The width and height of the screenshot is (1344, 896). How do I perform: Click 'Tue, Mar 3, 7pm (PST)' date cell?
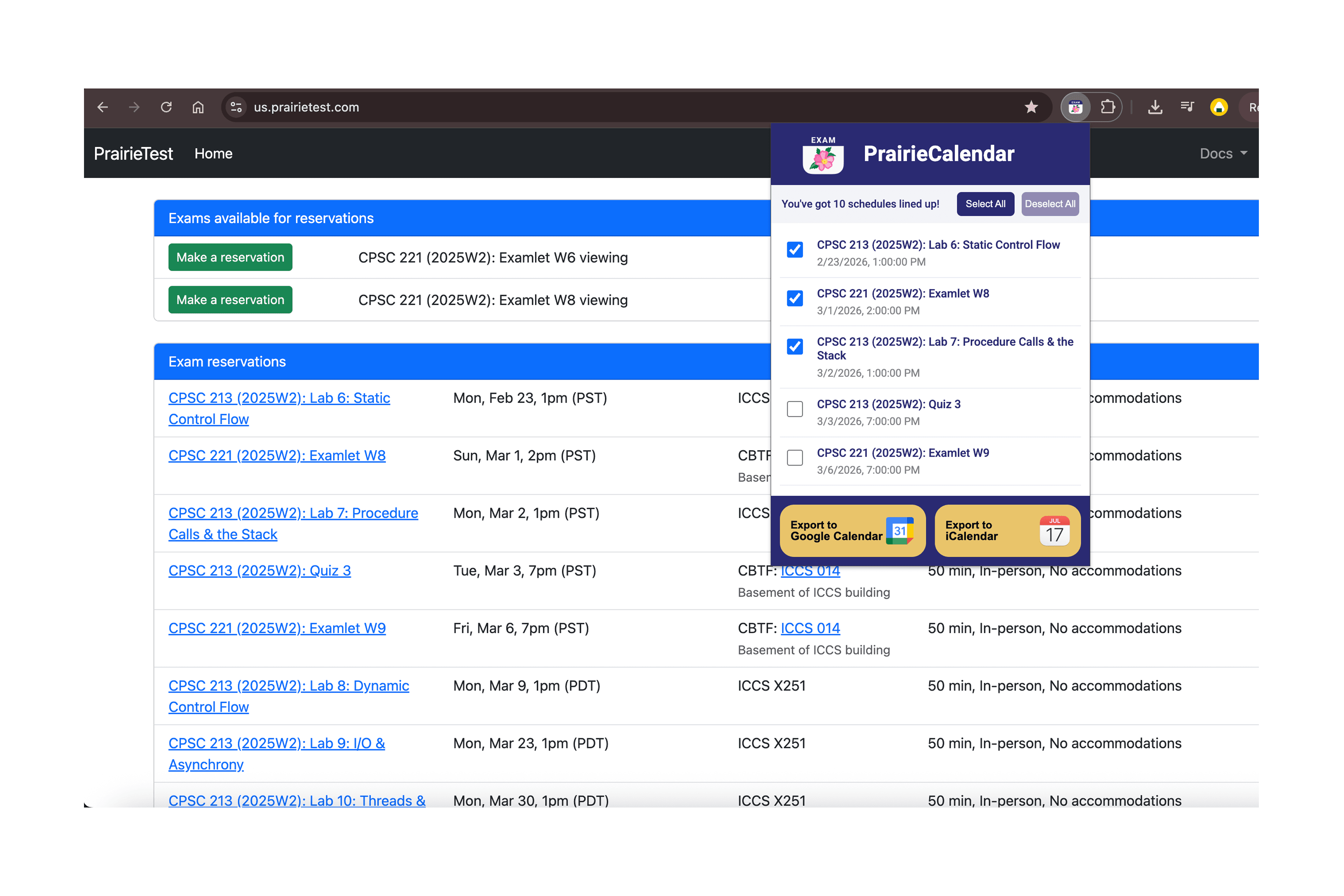point(525,571)
